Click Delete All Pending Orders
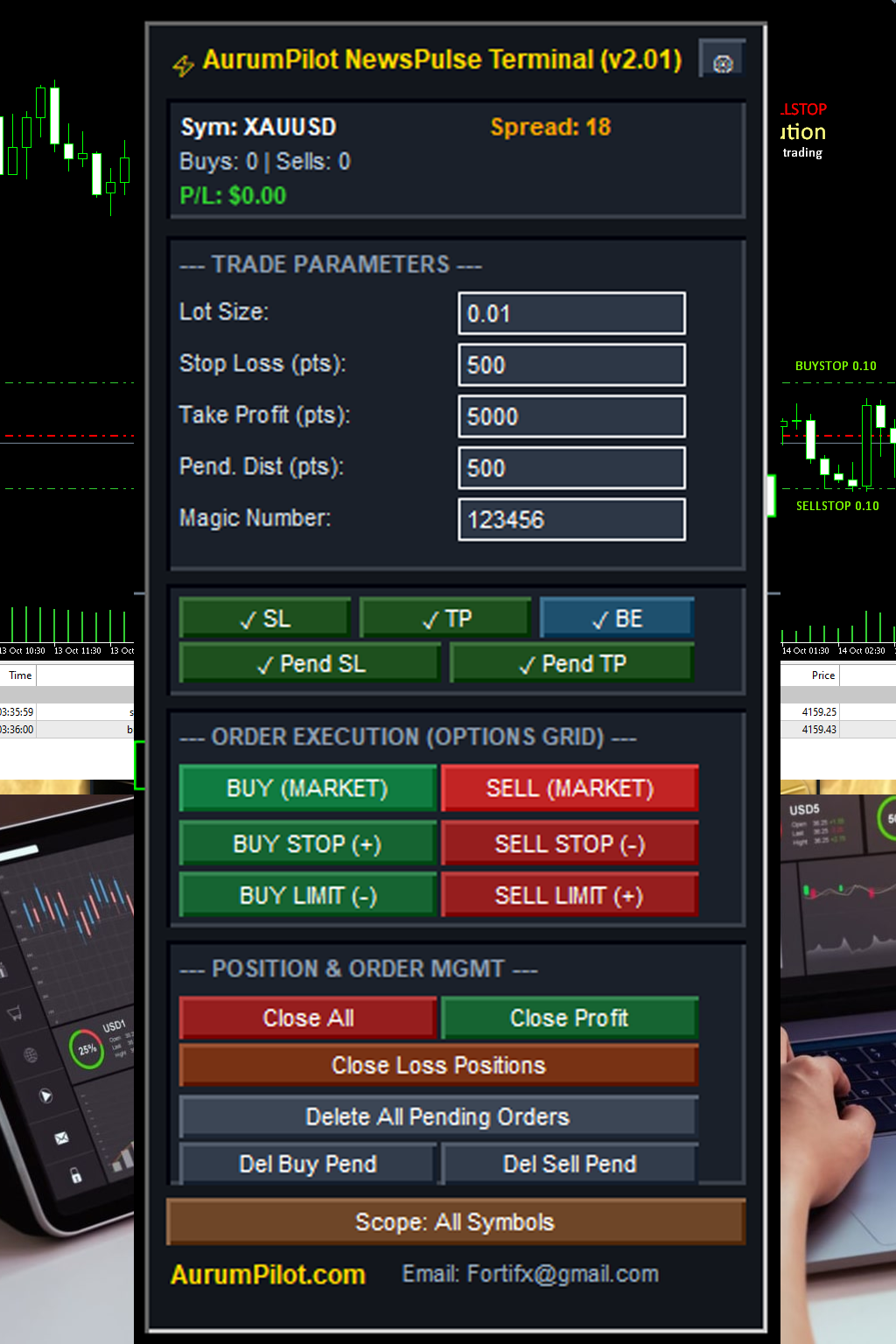The image size is (896, 1344). [x=439, y=1116]
